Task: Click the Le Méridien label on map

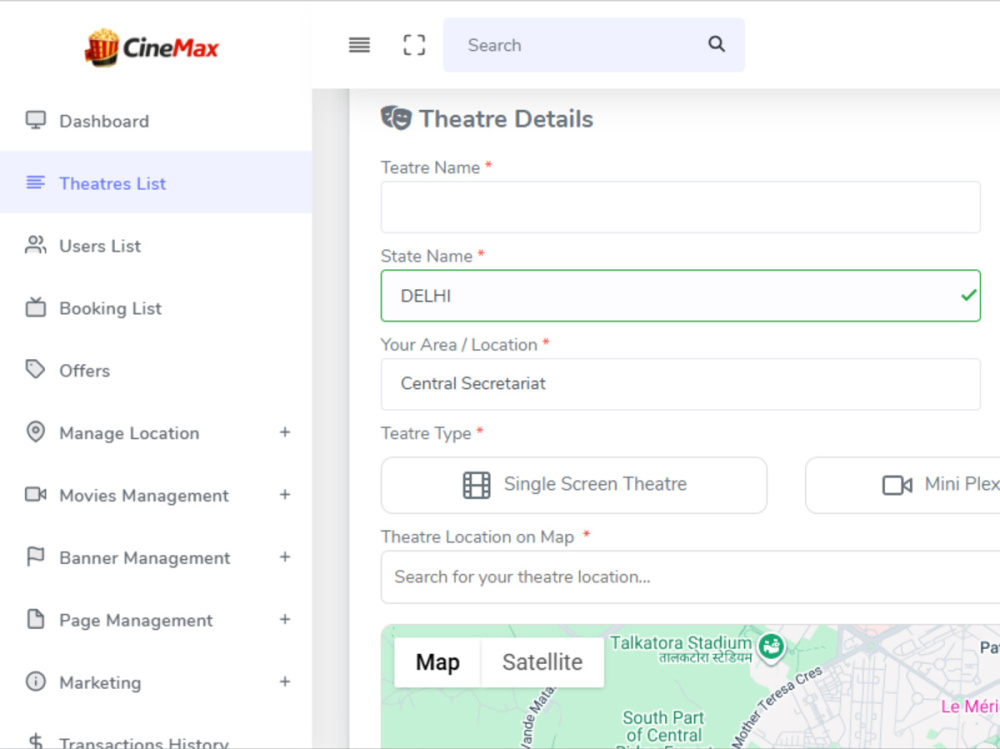Action: point(970,707)
